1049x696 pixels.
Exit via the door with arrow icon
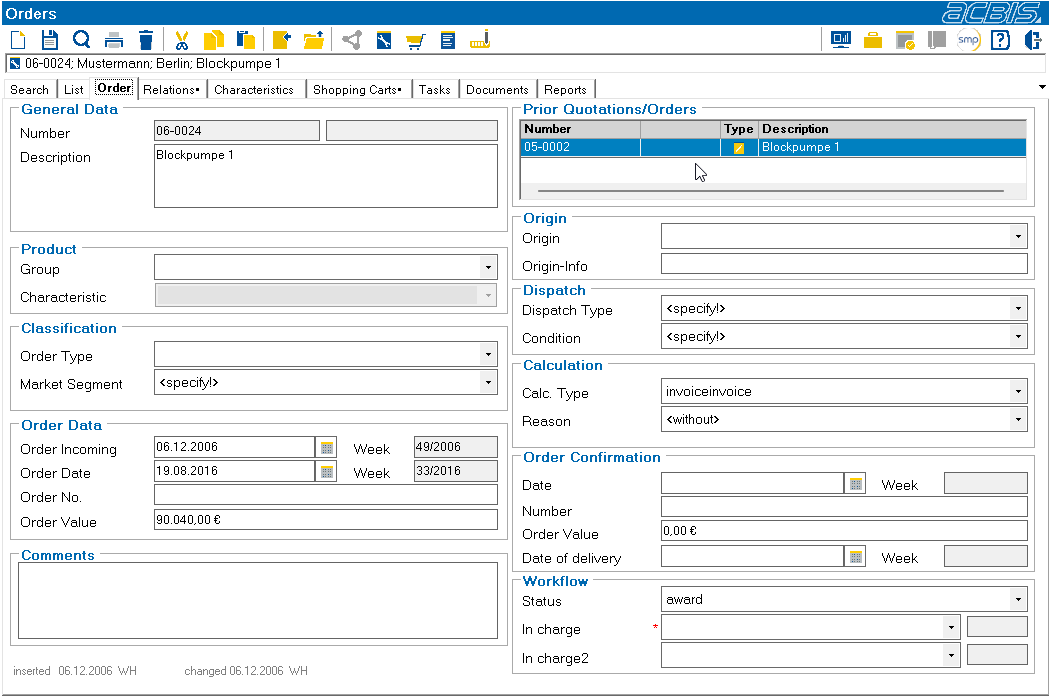click(1033, 40)
